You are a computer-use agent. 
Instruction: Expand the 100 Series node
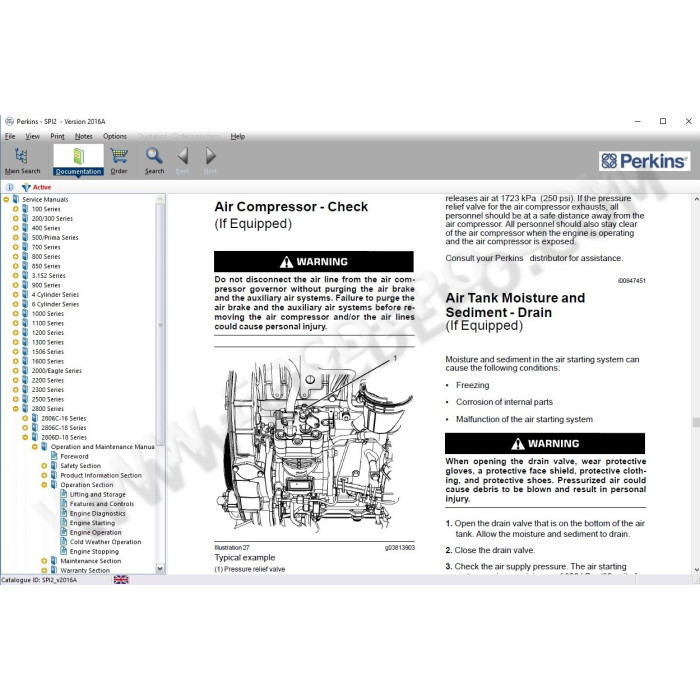pos(16,209)
